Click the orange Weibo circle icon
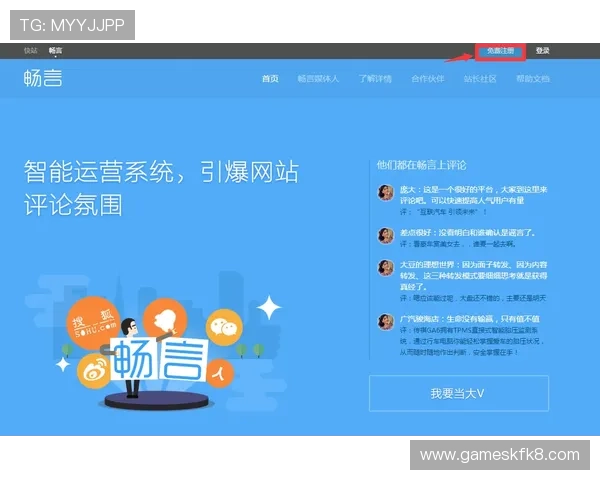This screenshot has height=480, width=600. pos(93,371)
